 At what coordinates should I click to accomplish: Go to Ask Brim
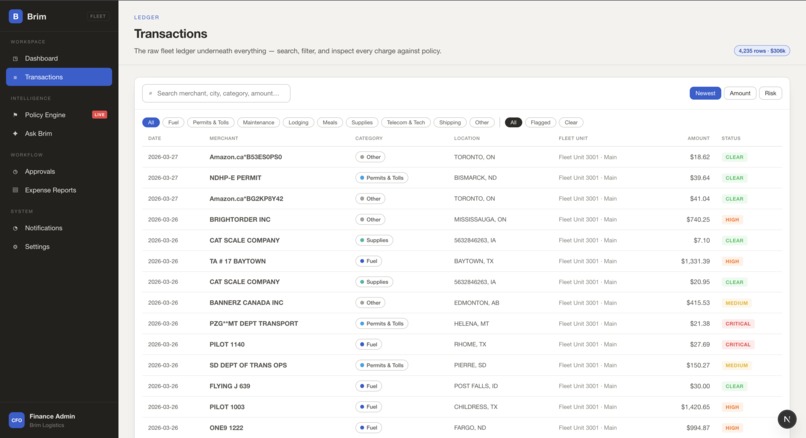59,134
